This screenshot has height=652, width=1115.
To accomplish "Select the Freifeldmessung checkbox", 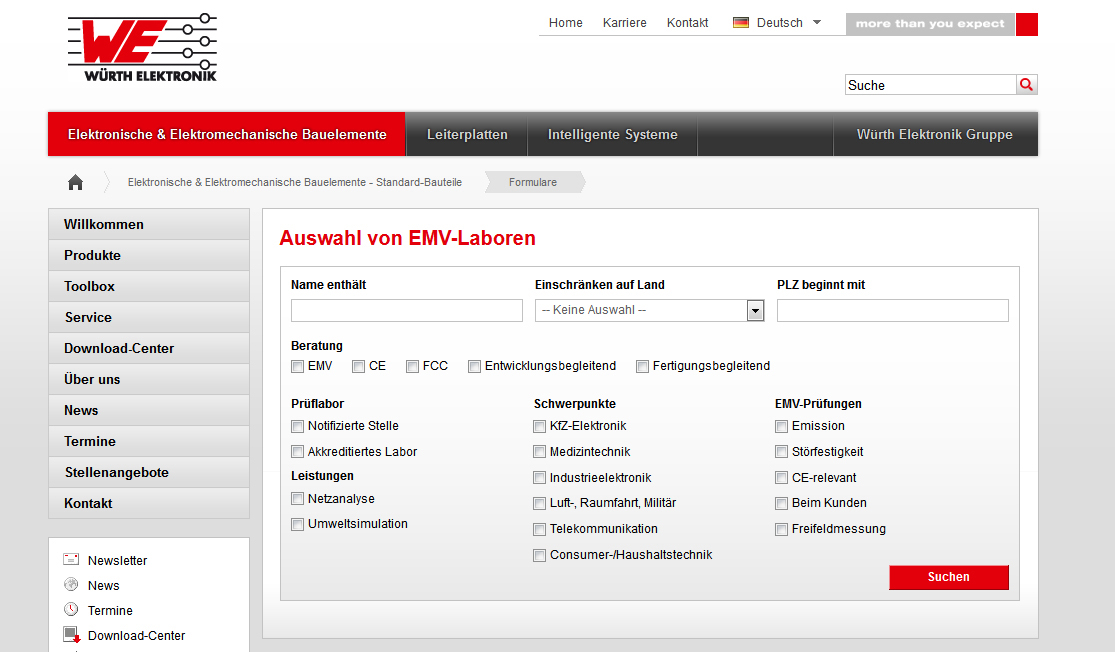I will pyautogui.click(x=781, y=530).
